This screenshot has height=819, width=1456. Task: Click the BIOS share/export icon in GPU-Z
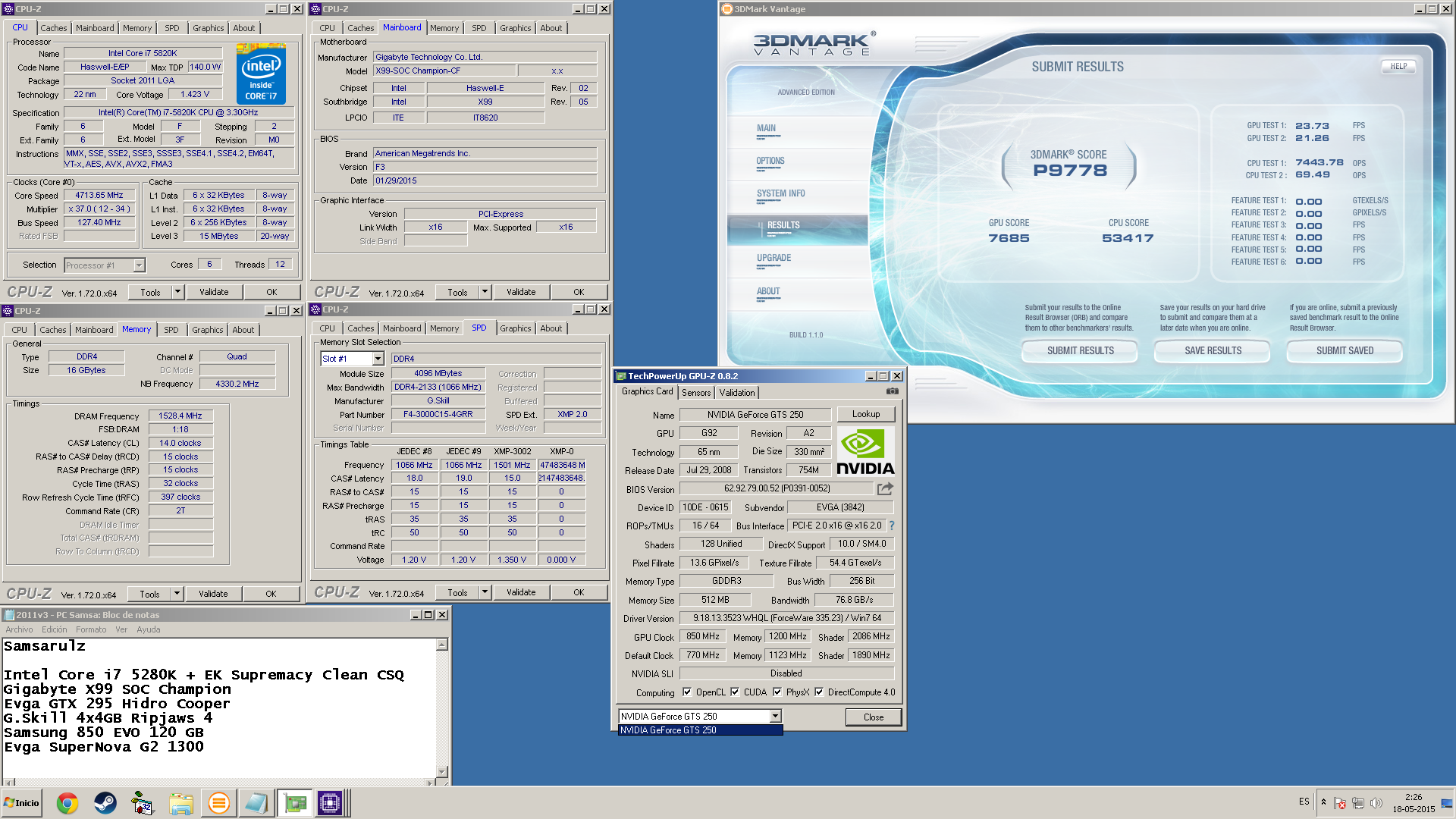[x=885, y=488]
